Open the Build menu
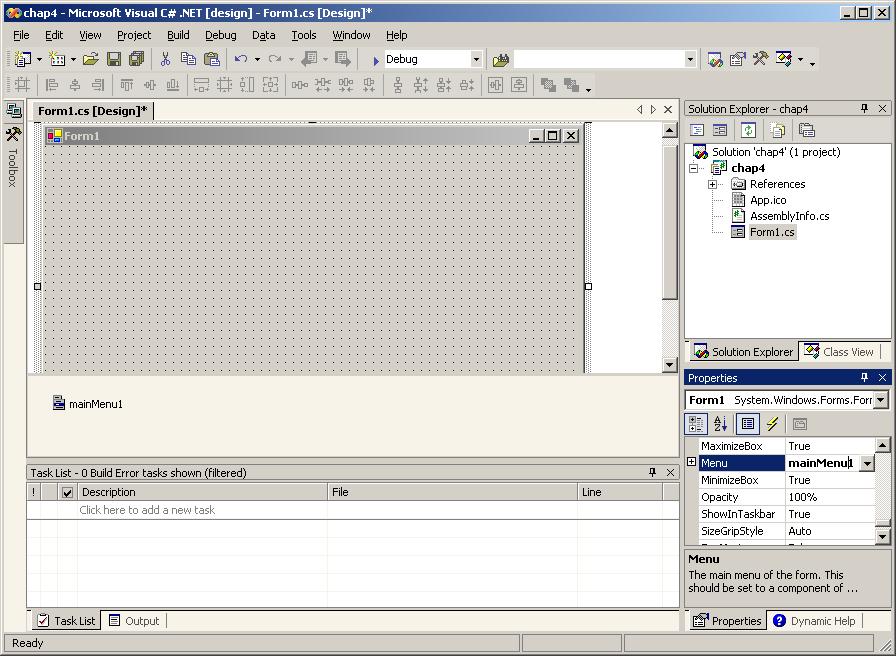 point(178,35)
